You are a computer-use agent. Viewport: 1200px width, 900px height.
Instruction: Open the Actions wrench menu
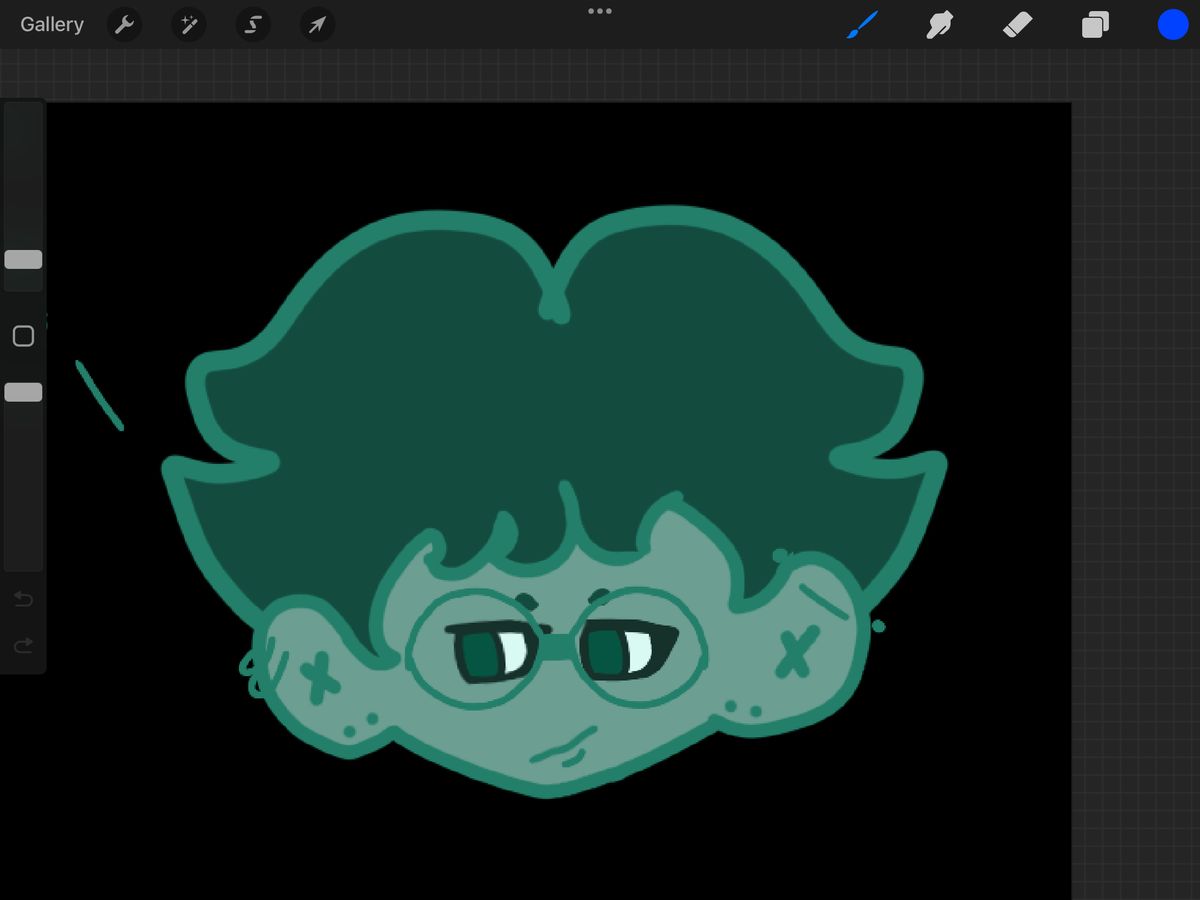click(x=124, y=25)
